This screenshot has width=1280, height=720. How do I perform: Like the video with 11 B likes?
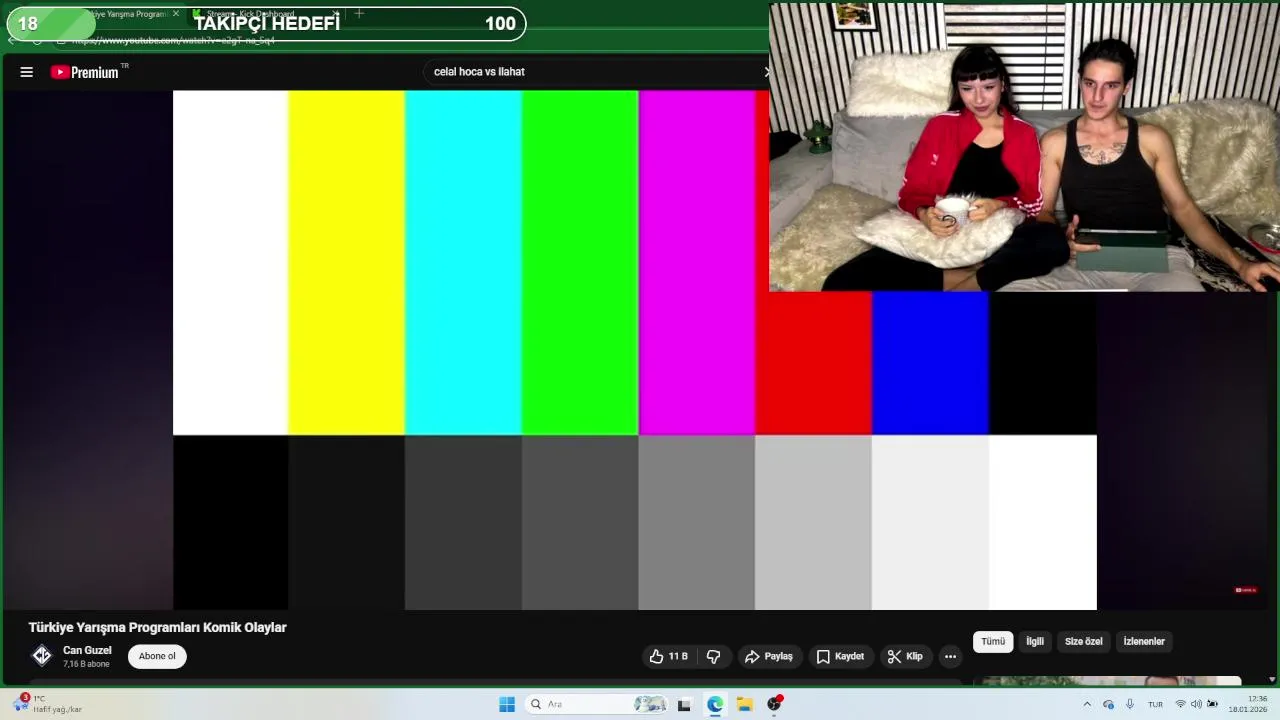click(669, 656)
